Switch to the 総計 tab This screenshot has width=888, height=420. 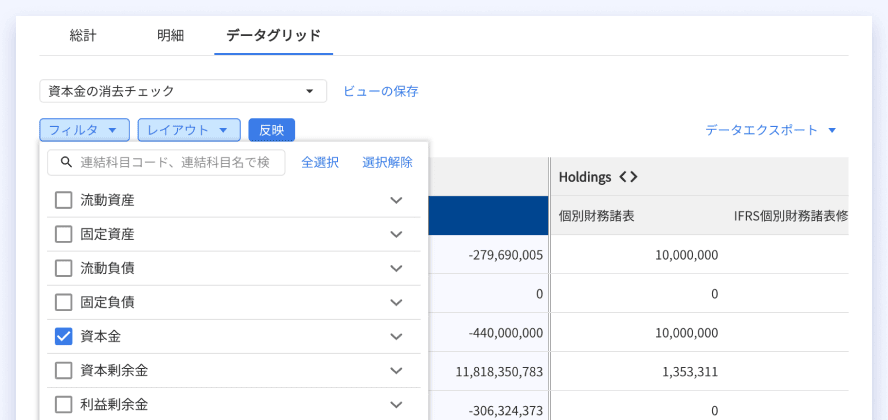tap(83, 36)
